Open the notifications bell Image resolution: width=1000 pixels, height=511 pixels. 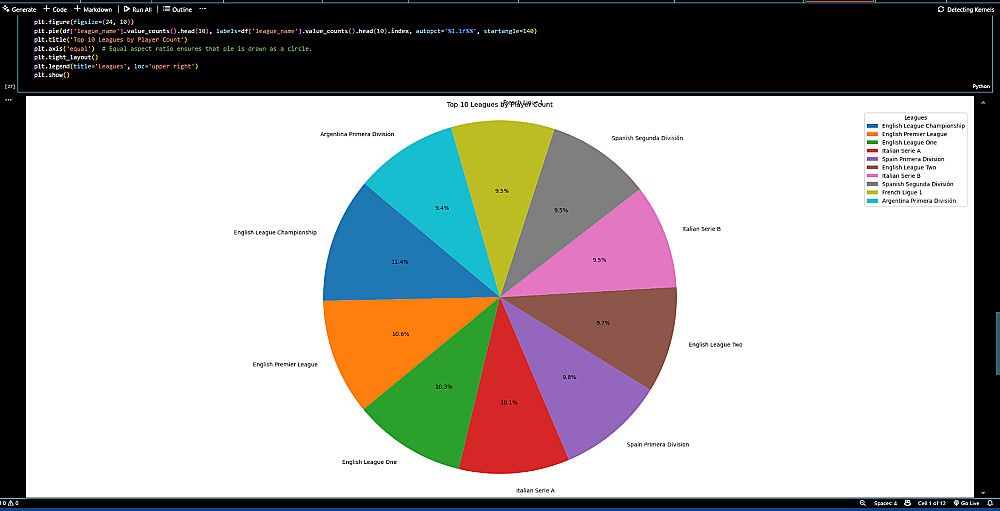pos(990,503)
